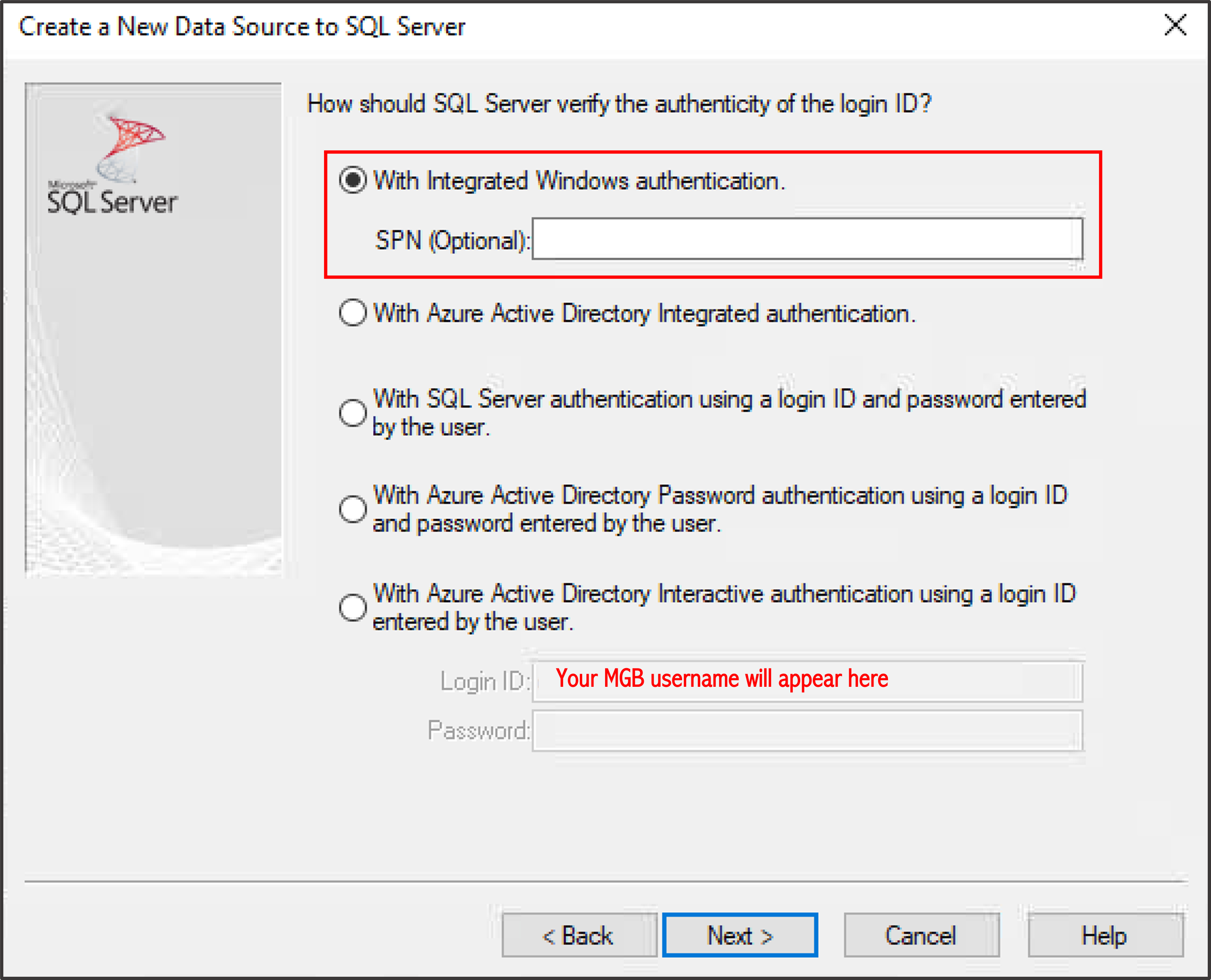This screenshot has width=1211, height=980.
Task: Click the 'SPN (Optional):' label
Action: 452,240
